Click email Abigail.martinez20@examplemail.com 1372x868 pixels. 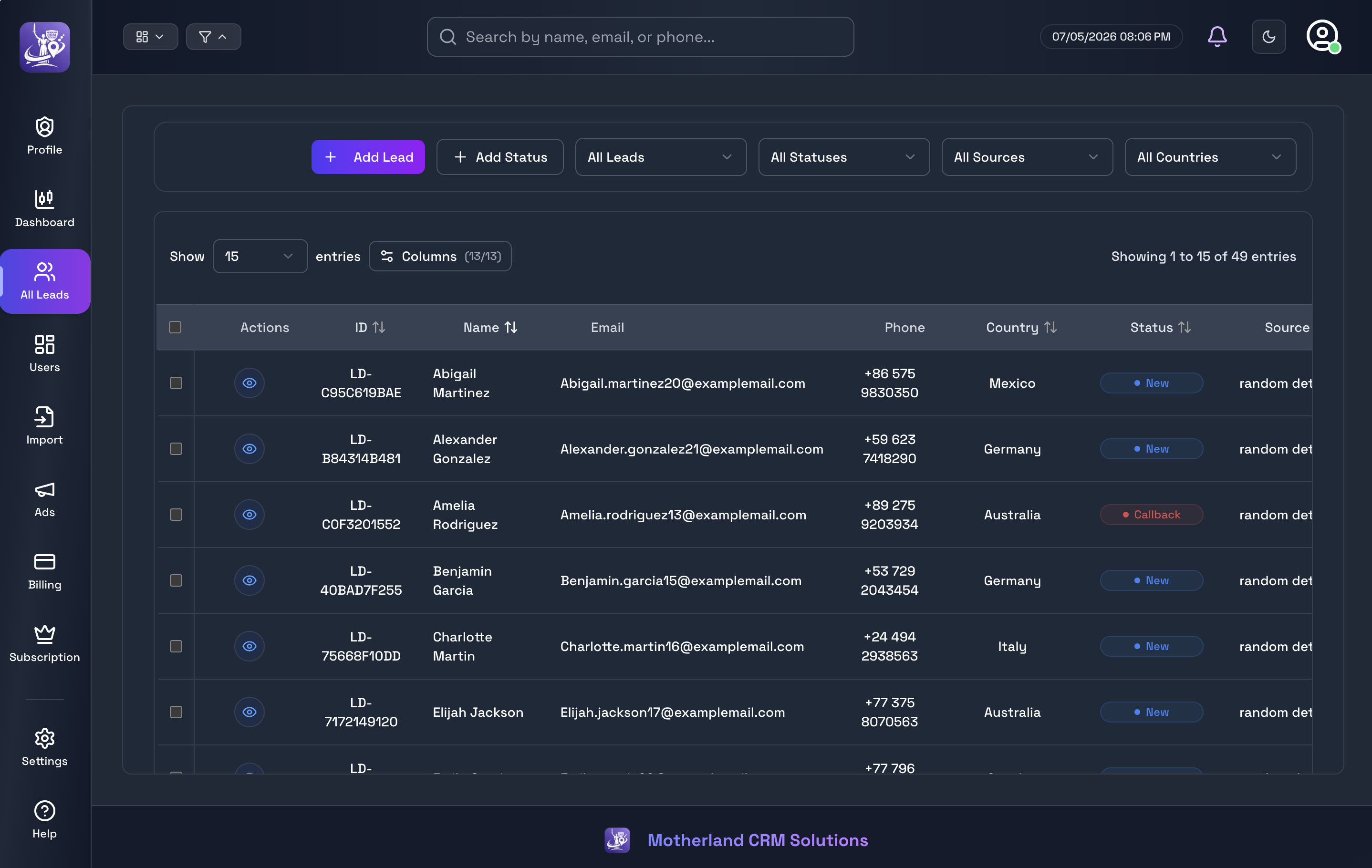tap(683, 383)
